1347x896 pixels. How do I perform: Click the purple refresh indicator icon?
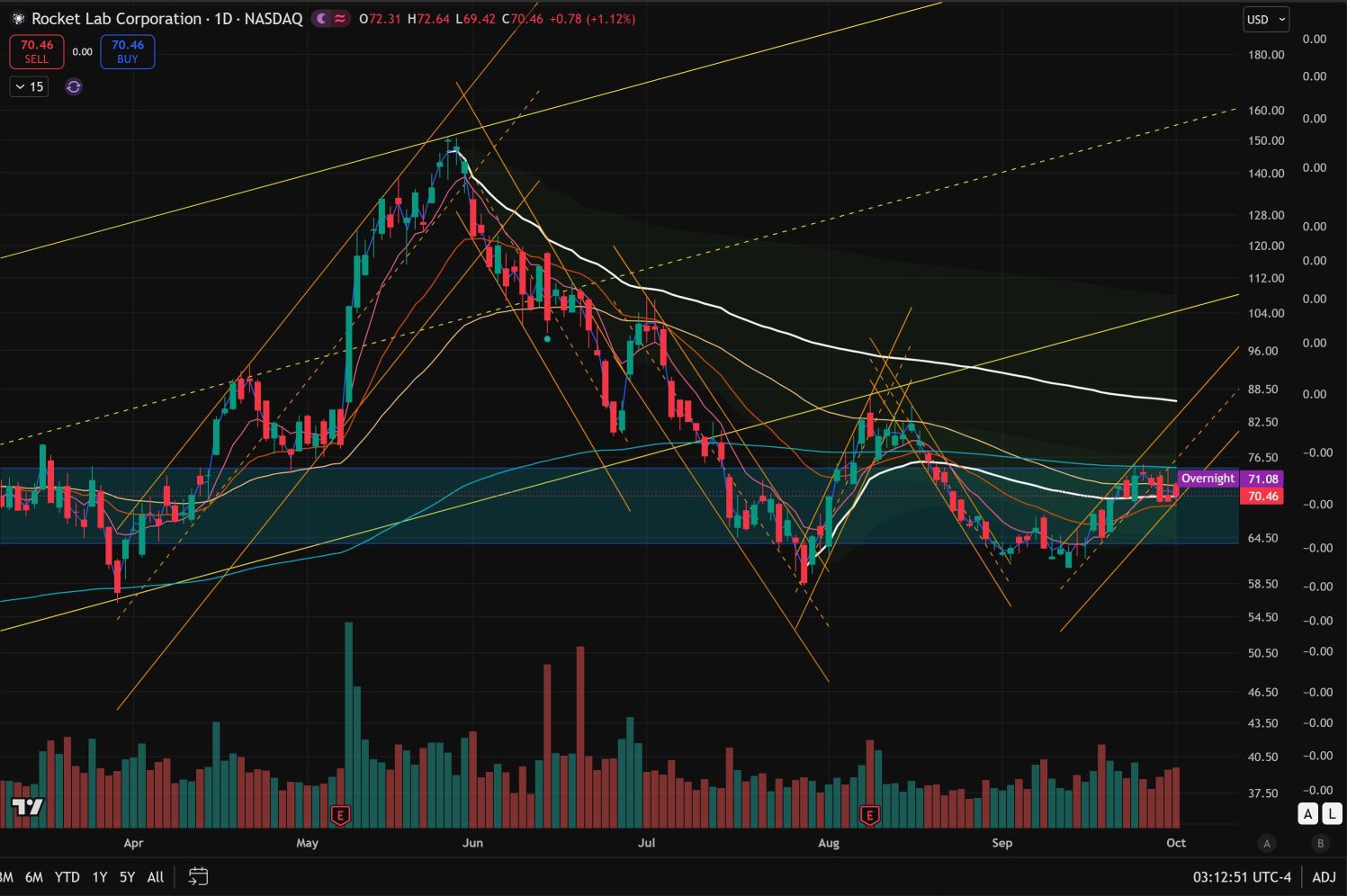point(74,86)
